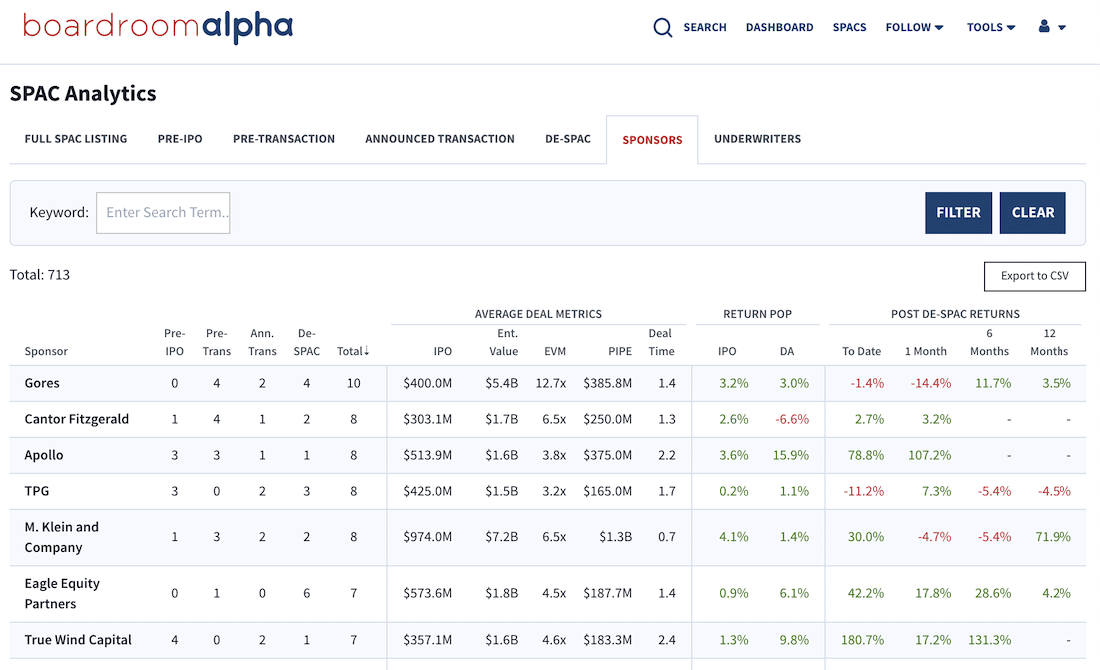This screenshot has width=1100, height=670.
Task: Click the search magnifier icon
Action: 662,27
